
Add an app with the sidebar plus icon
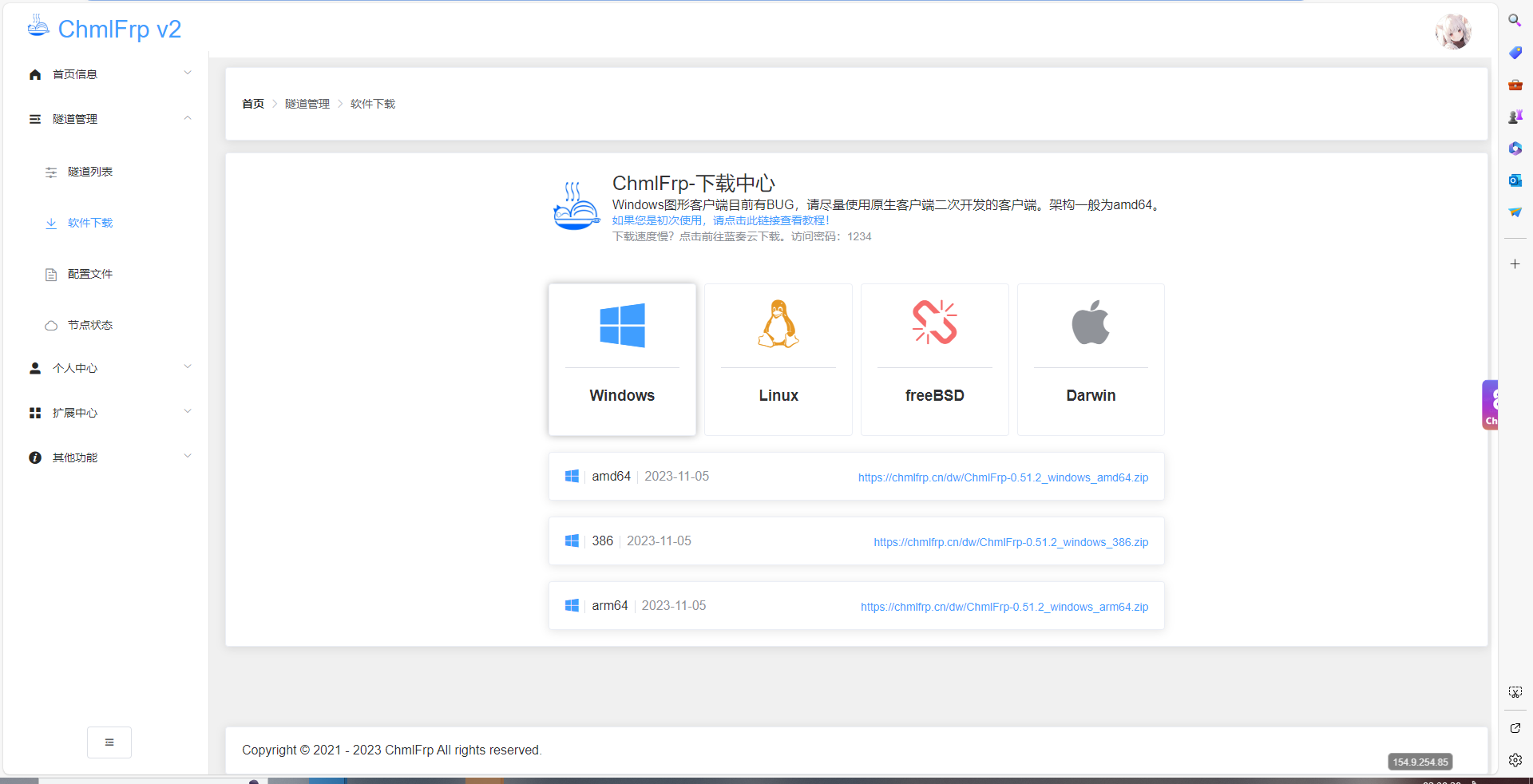[1515, 263]
